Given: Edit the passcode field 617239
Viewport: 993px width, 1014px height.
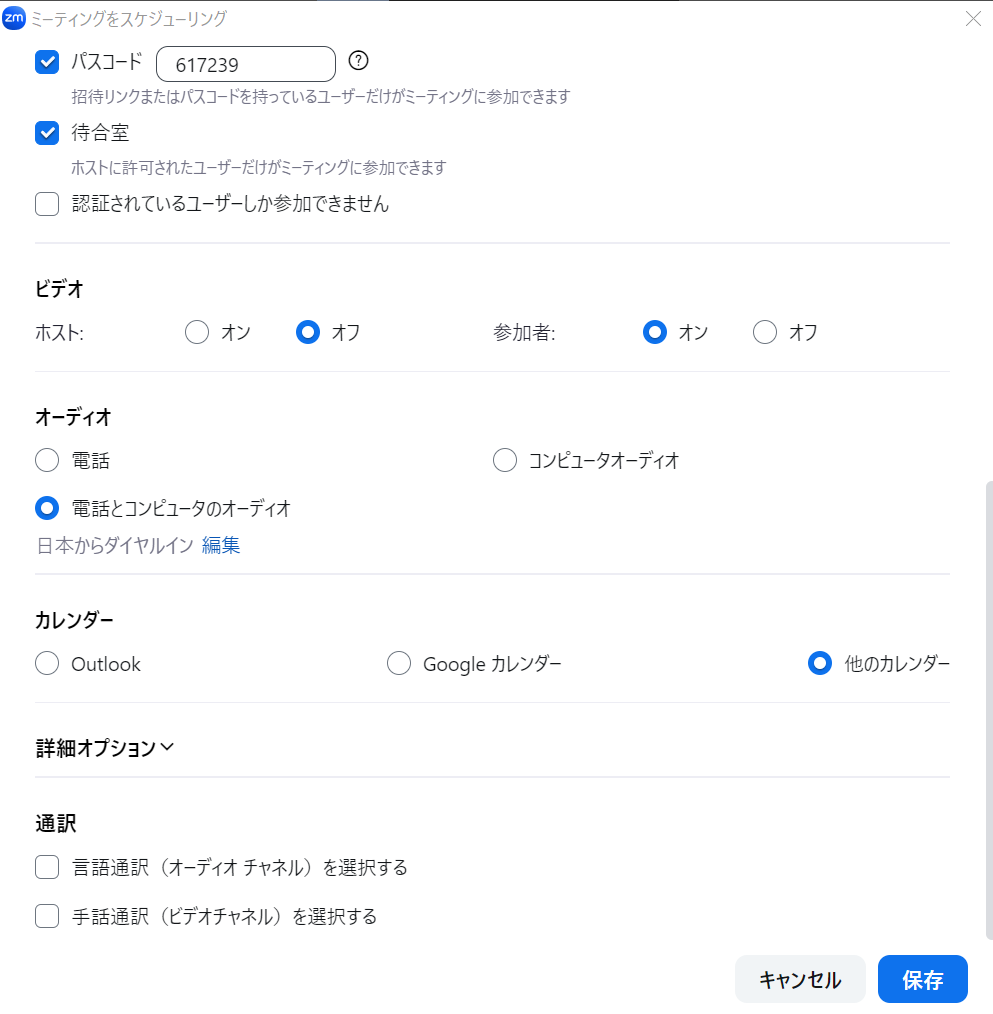Looking at the screenshot, I should 246,64.
